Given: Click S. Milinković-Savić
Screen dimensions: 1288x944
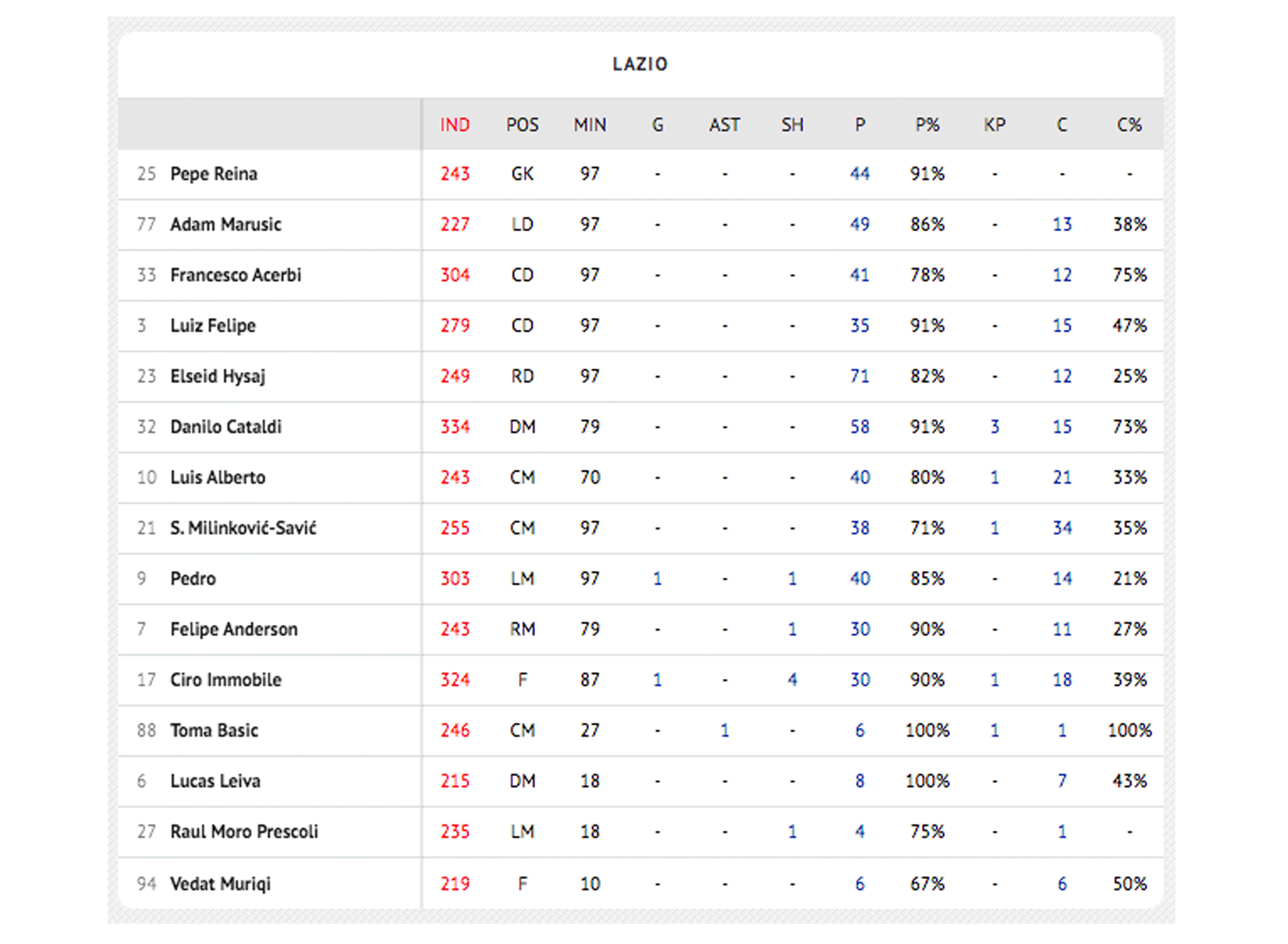Looking at the screenshot, I should pyautogui.click(x=243, y=528).
